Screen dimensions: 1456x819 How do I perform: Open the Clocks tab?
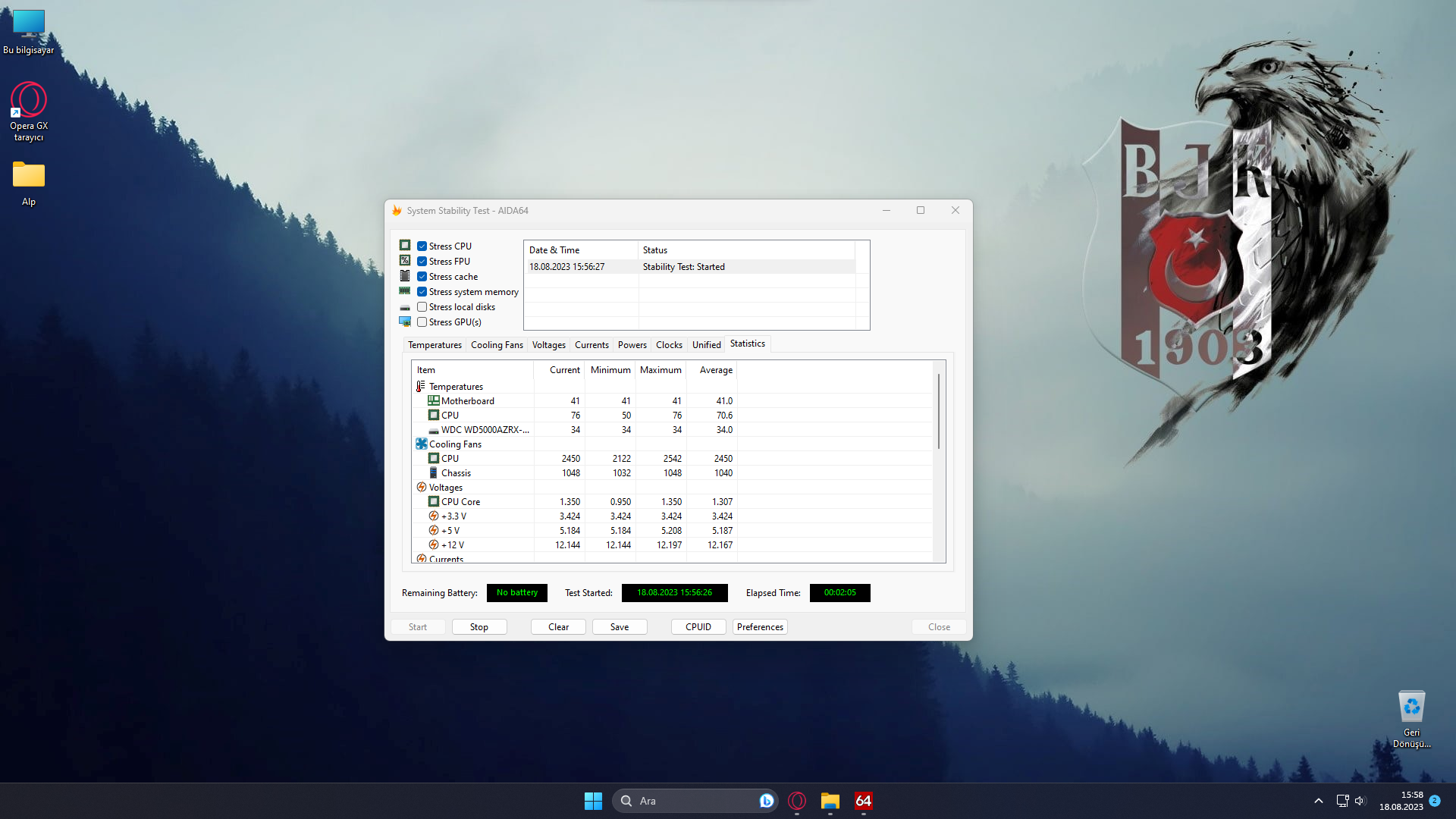pyautogui.click(x=669, y=345)
